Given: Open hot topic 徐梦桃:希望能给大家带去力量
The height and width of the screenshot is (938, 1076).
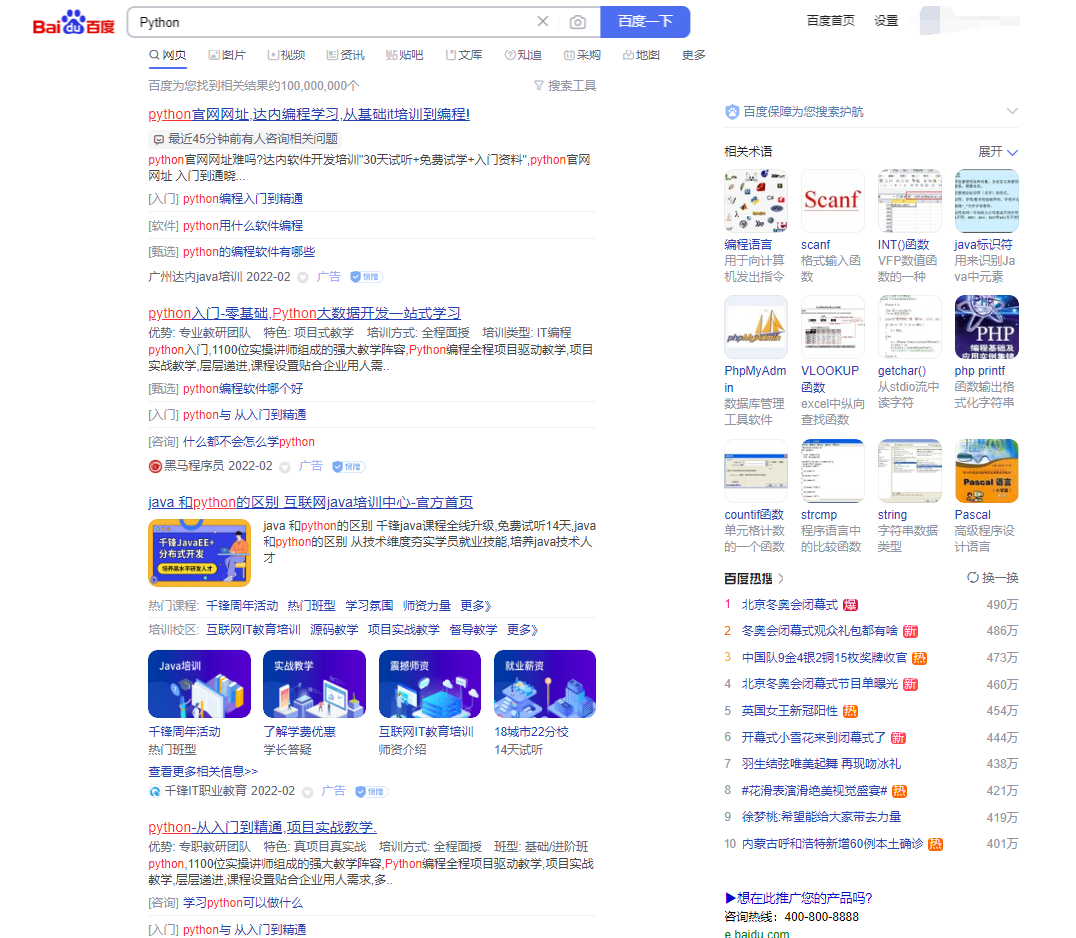Looking at the screenshot, I should pyautogui.click(x=821, y=817).
